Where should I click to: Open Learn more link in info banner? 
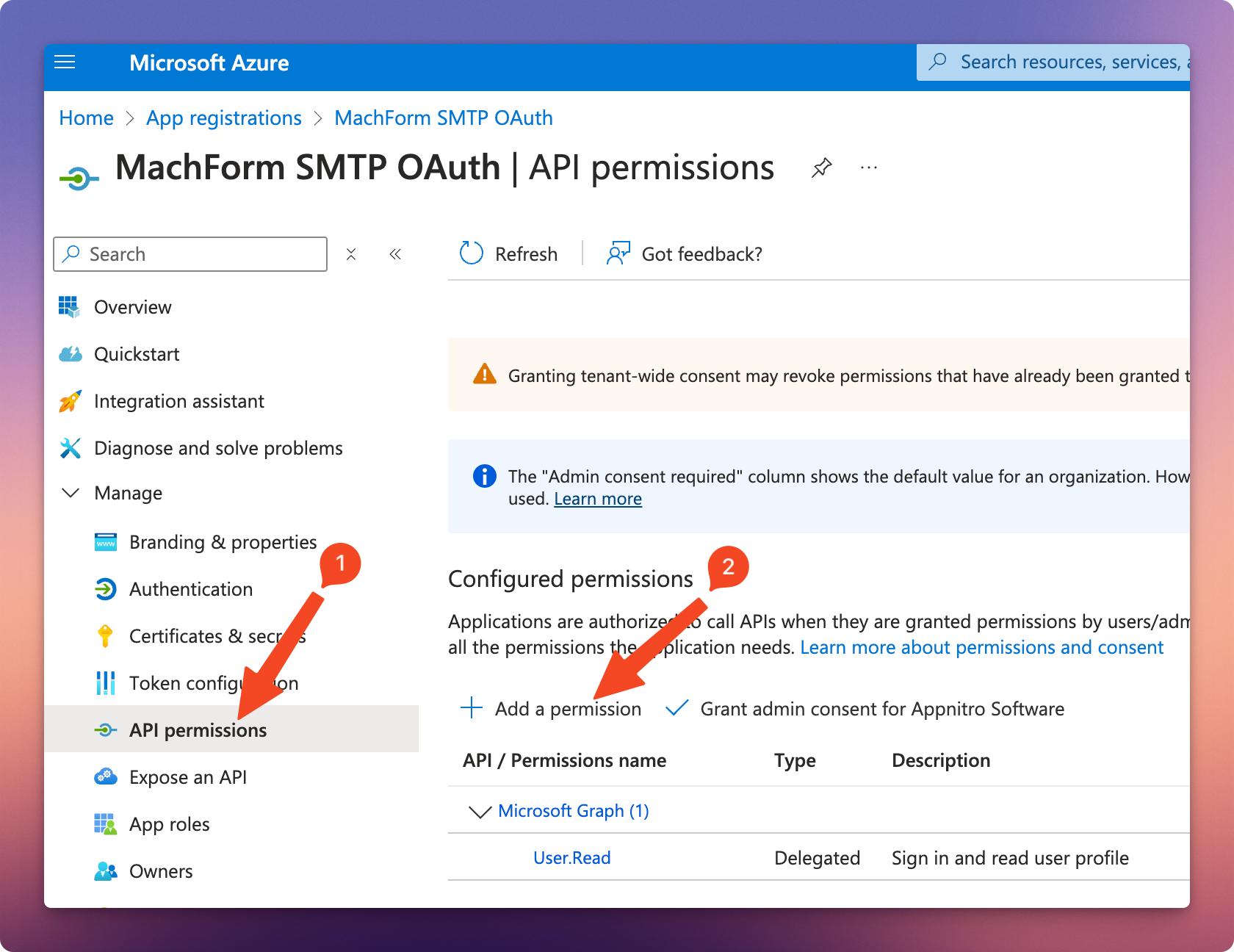(598, 499)
